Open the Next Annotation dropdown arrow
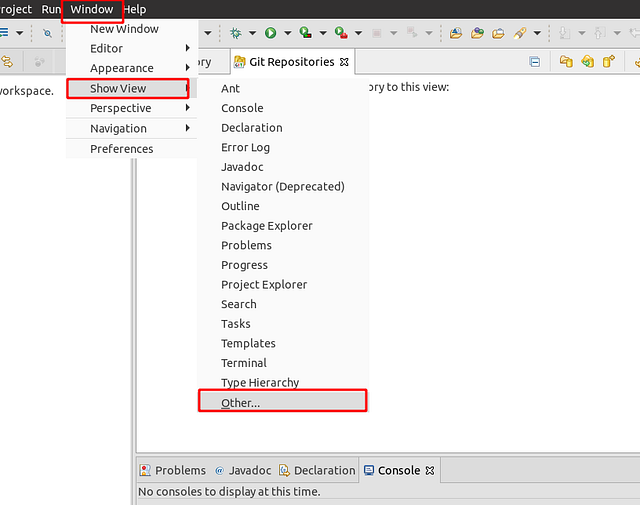Image resolution: width=640 pixels, height=505 pixels. pos(582,33)
